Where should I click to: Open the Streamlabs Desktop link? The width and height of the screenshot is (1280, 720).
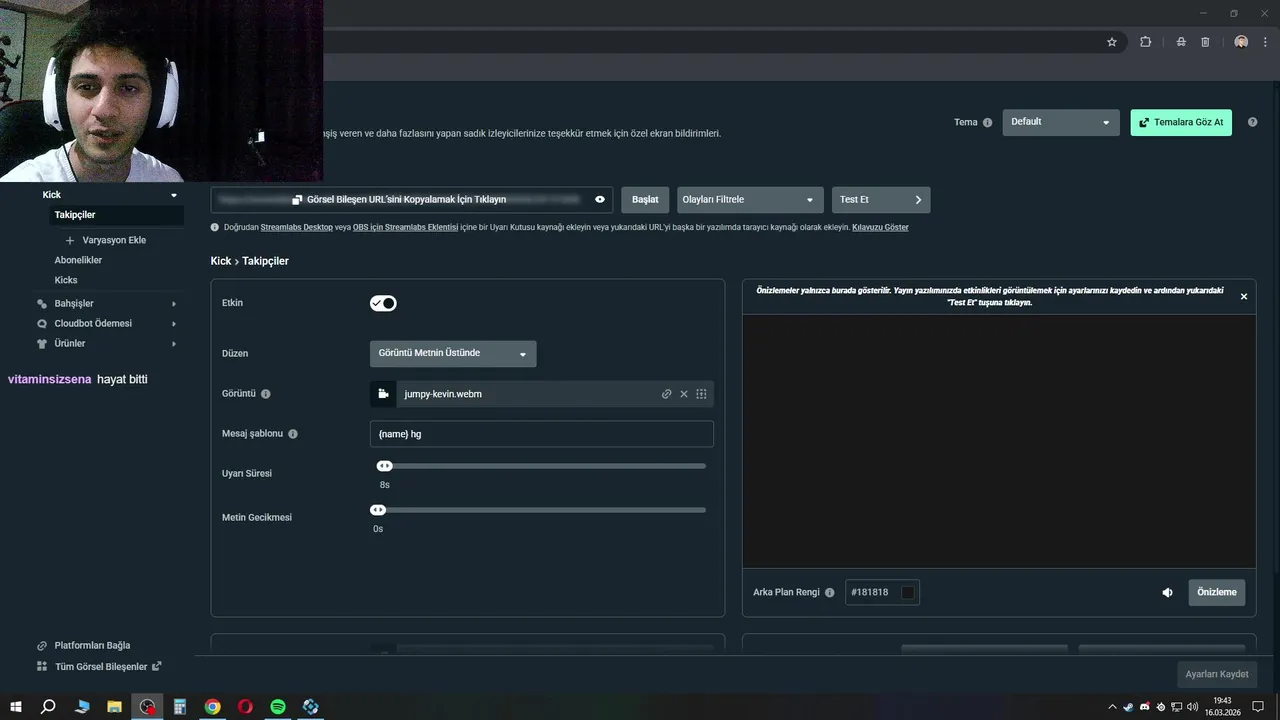pyautogui.click(x=297, y=227)
